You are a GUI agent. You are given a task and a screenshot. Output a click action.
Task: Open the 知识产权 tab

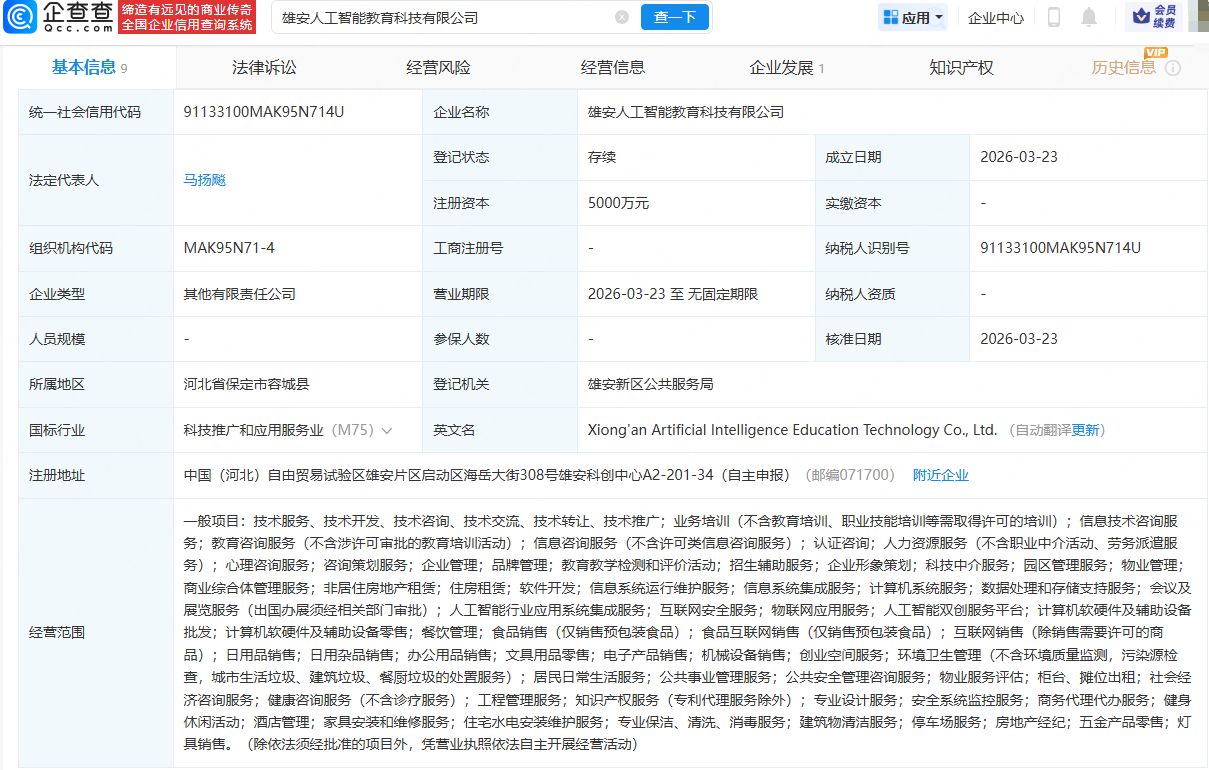(961, 68)
